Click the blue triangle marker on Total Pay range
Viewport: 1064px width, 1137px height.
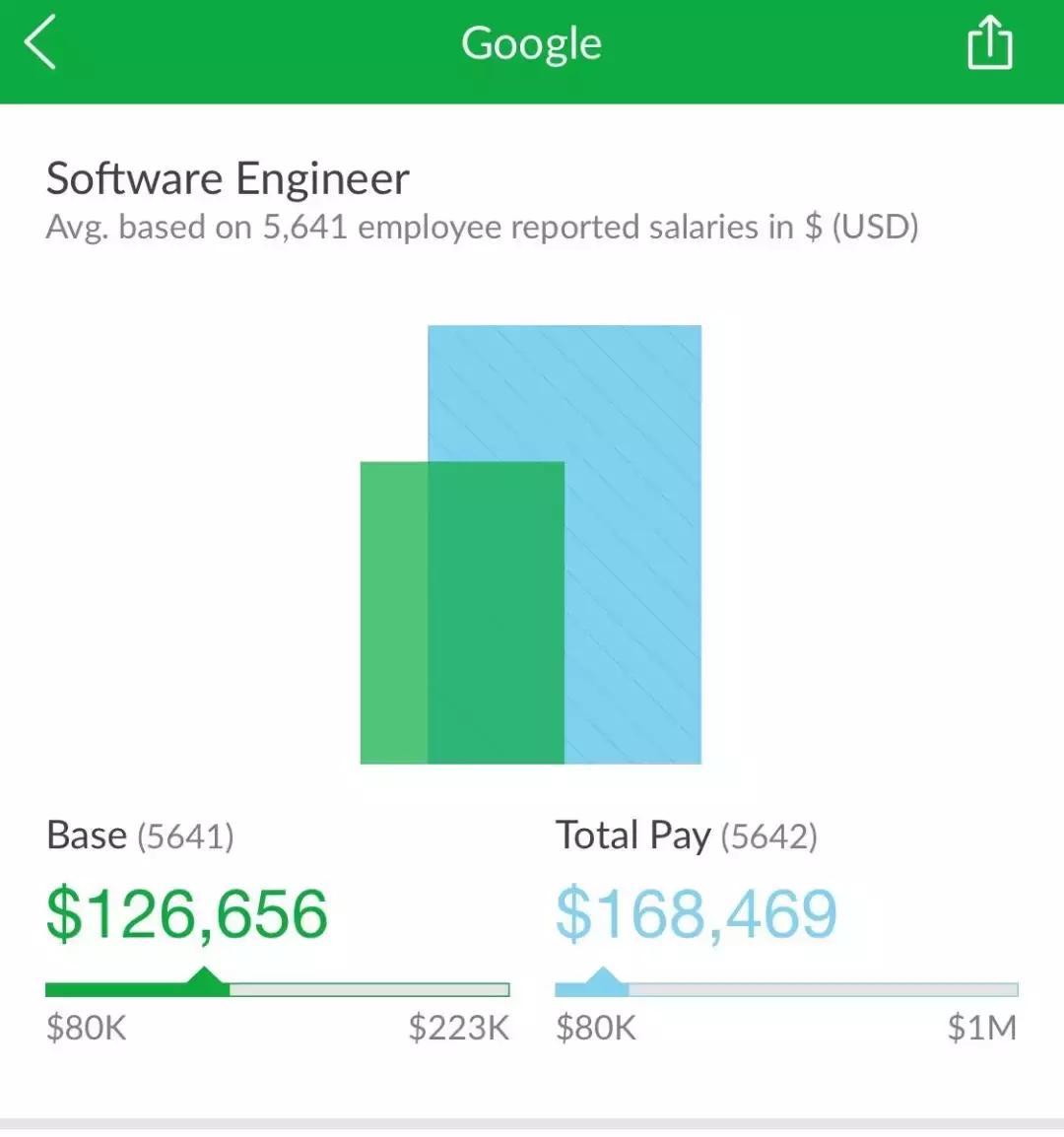pyautogui.click(x=603, y=978)
